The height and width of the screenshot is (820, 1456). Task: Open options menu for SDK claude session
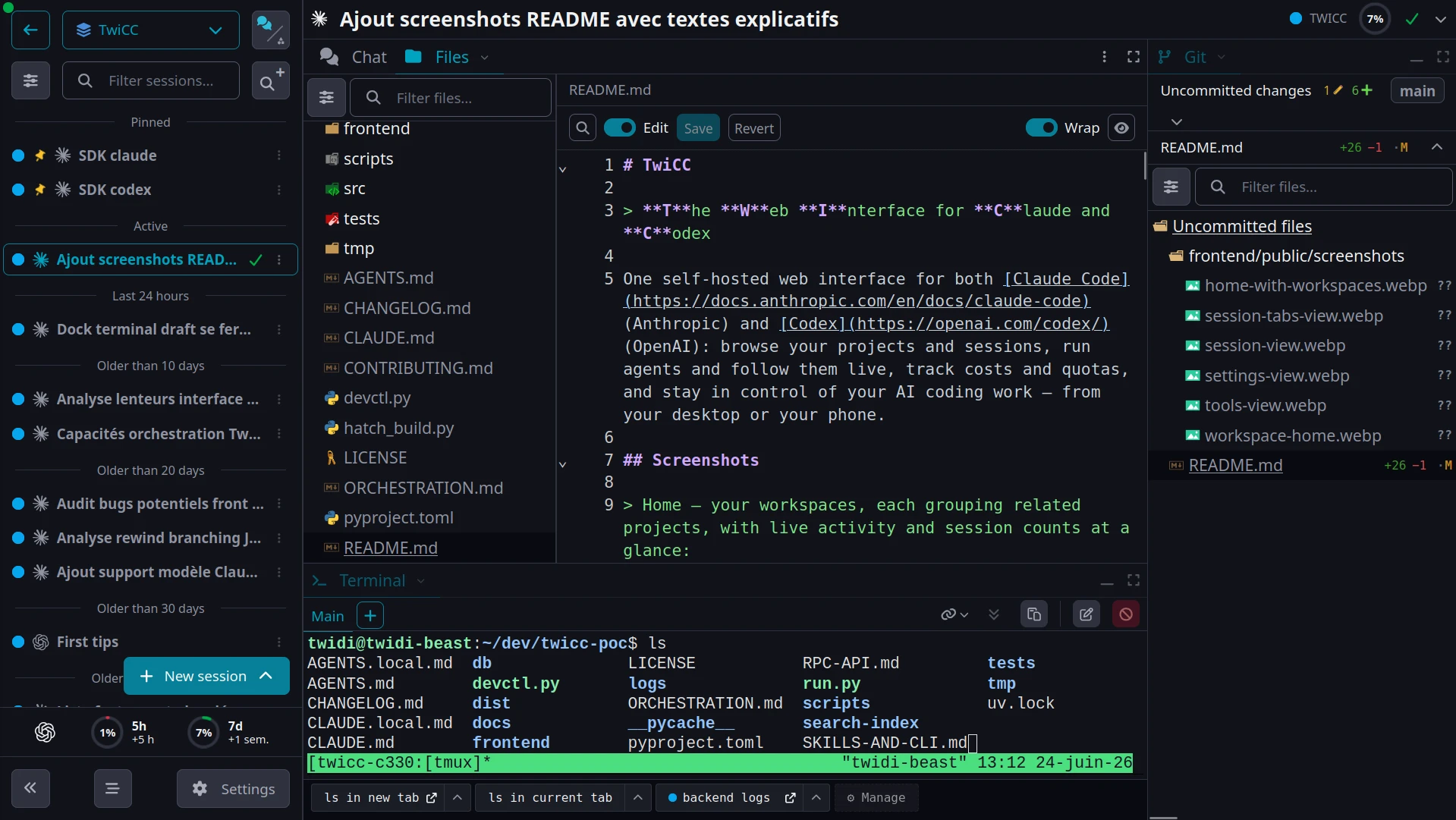[279, 156]
